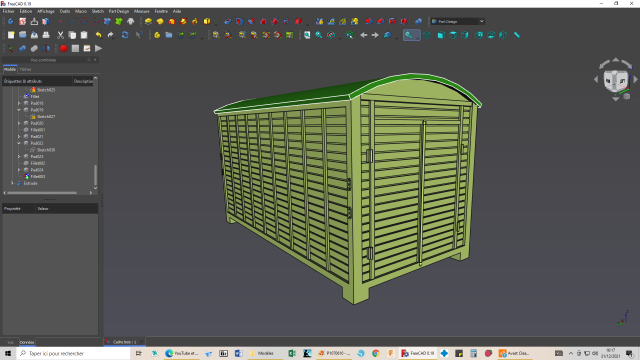The image size is (640, 360).
Task: Open the Part Design workbench dropdown
Action: [458, 21]
